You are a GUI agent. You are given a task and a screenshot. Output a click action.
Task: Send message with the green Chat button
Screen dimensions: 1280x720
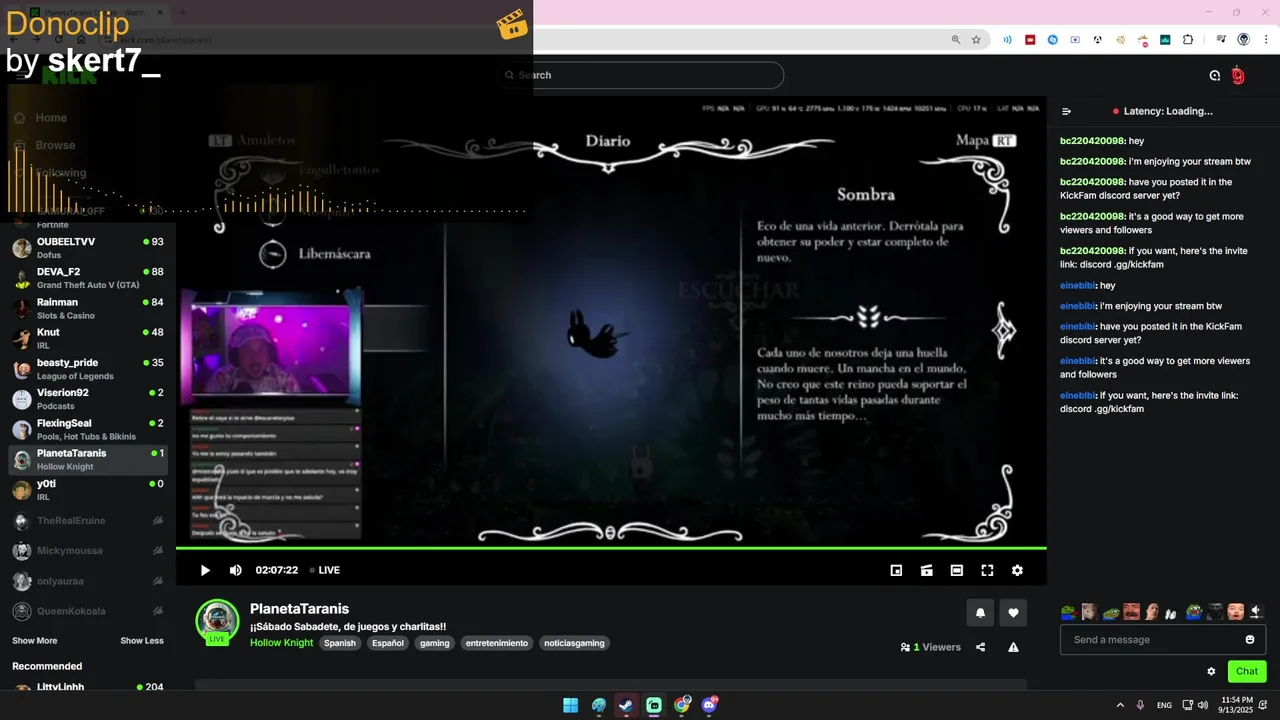click(x=1247, y=671)
